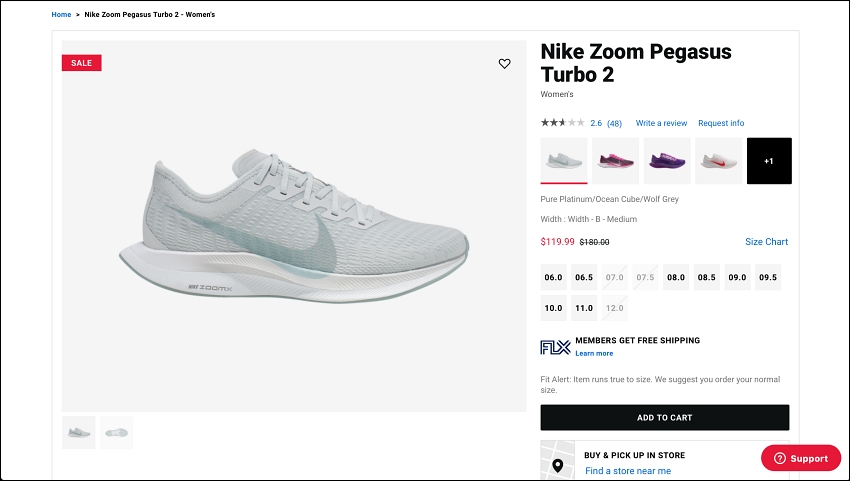Viewport: 850px width, 481px height.
Task: Open the Support help chat button
Action: (x=801, y=458)
